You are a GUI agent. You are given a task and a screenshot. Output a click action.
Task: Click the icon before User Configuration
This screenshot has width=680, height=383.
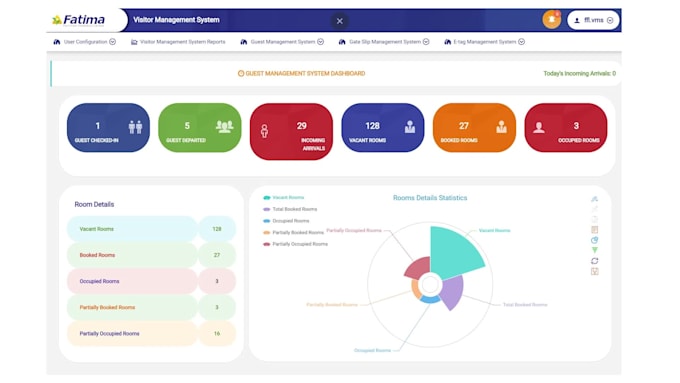[56, 42]
